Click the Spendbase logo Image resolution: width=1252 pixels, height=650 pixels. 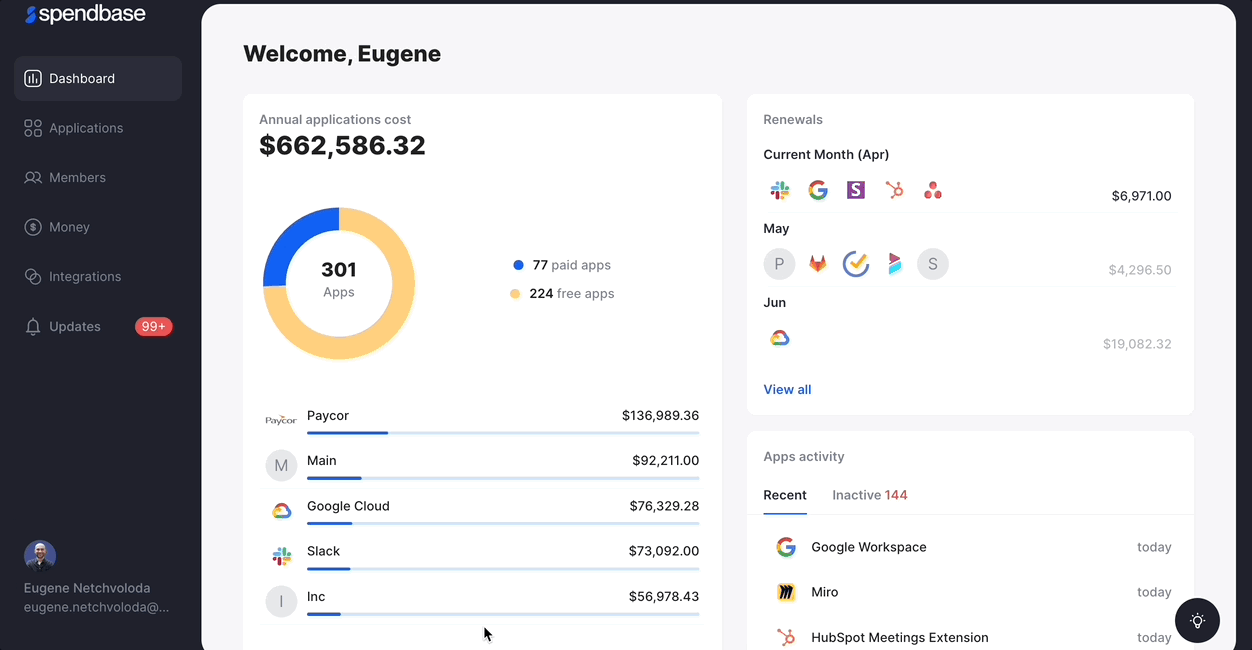click(86, 14)
